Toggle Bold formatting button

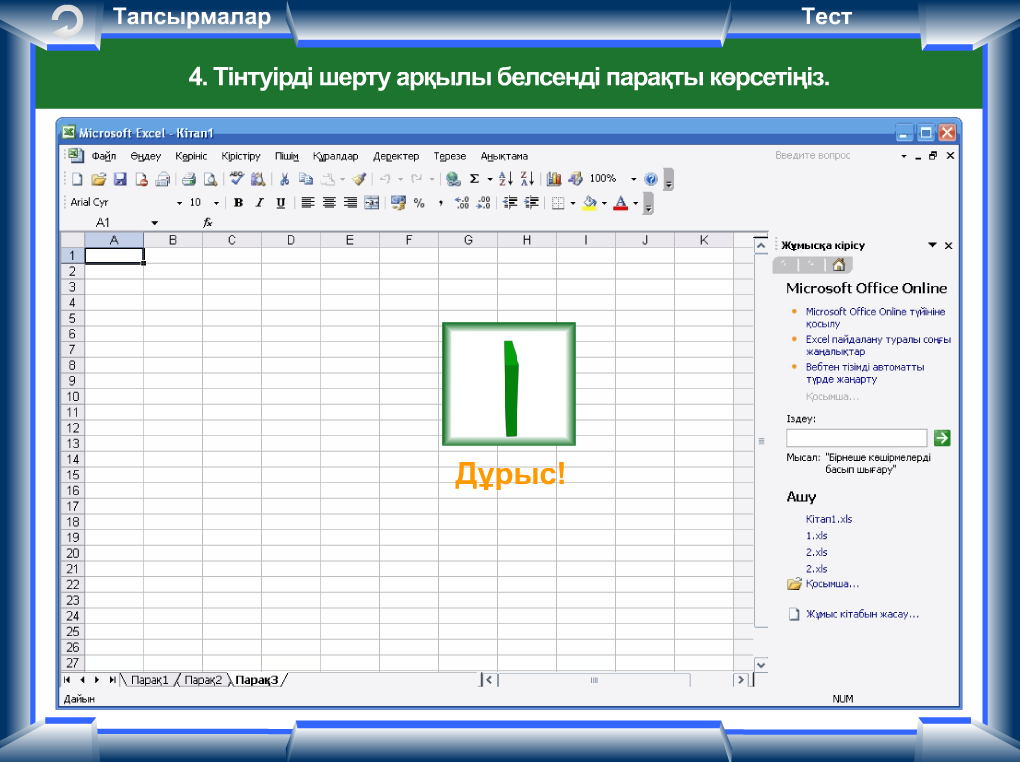[x=238, y=203]
